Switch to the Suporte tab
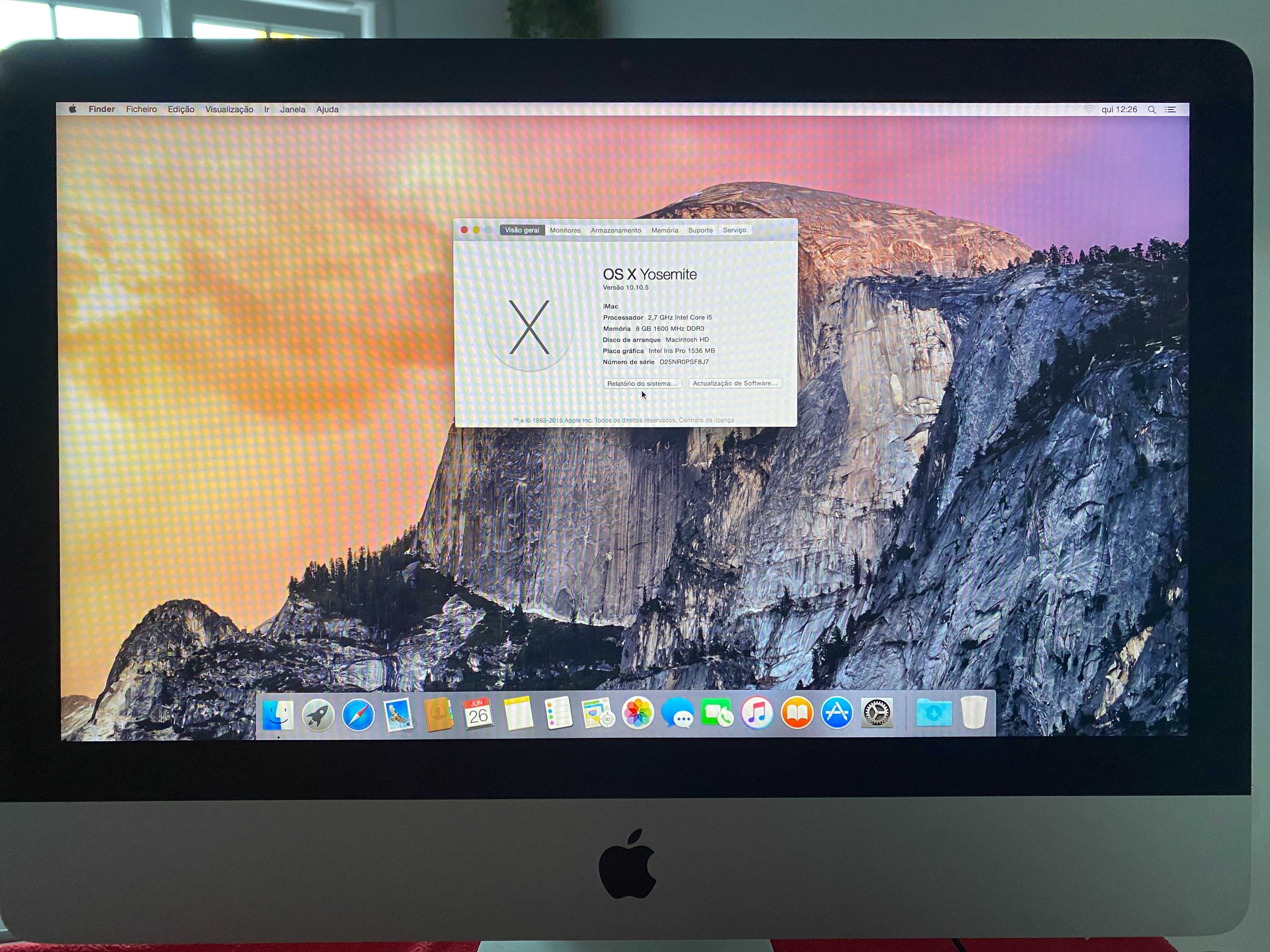 click(x=701, y=230)
